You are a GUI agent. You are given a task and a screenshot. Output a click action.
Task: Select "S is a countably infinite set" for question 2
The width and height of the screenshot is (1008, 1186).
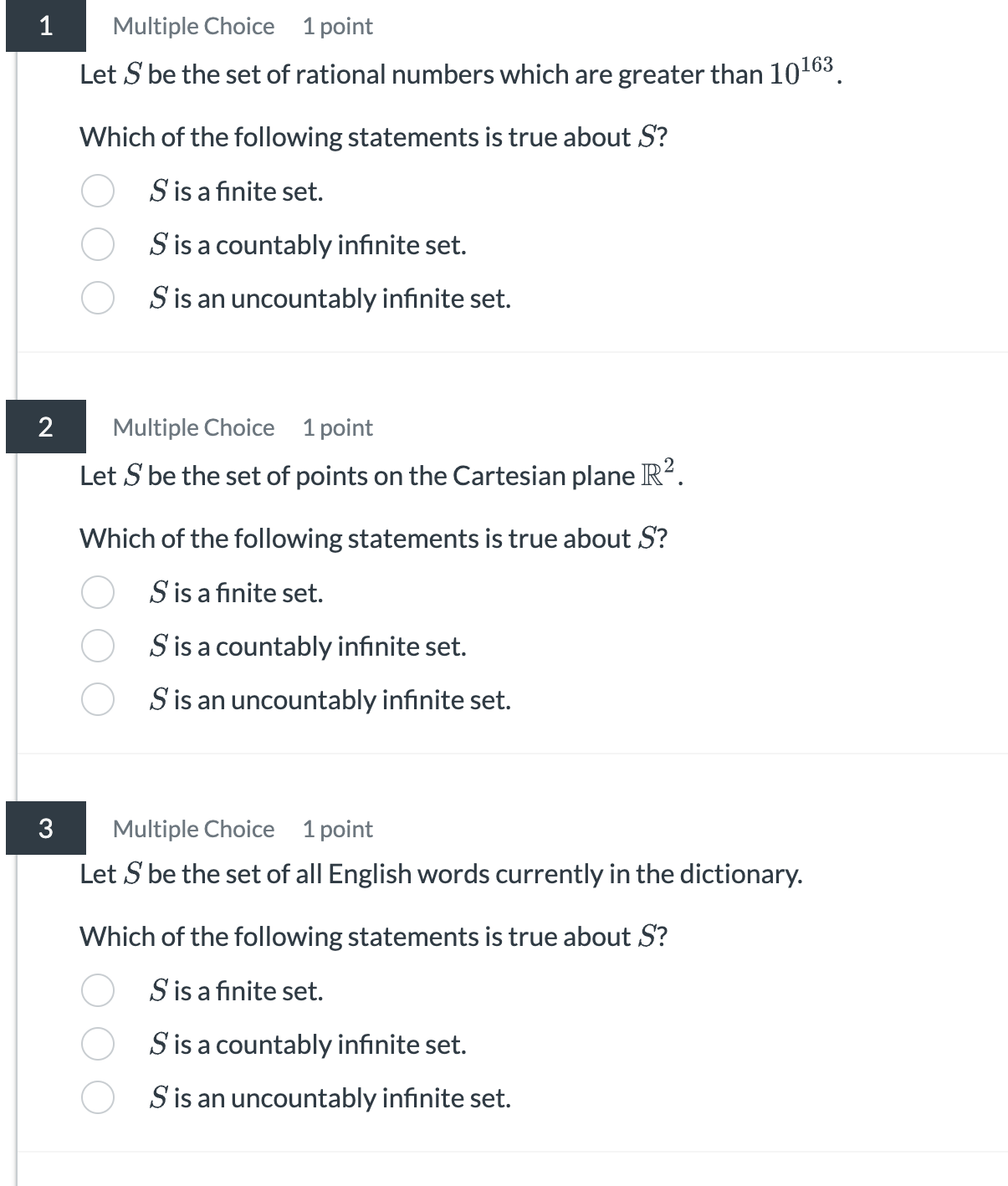click(98, 646)
